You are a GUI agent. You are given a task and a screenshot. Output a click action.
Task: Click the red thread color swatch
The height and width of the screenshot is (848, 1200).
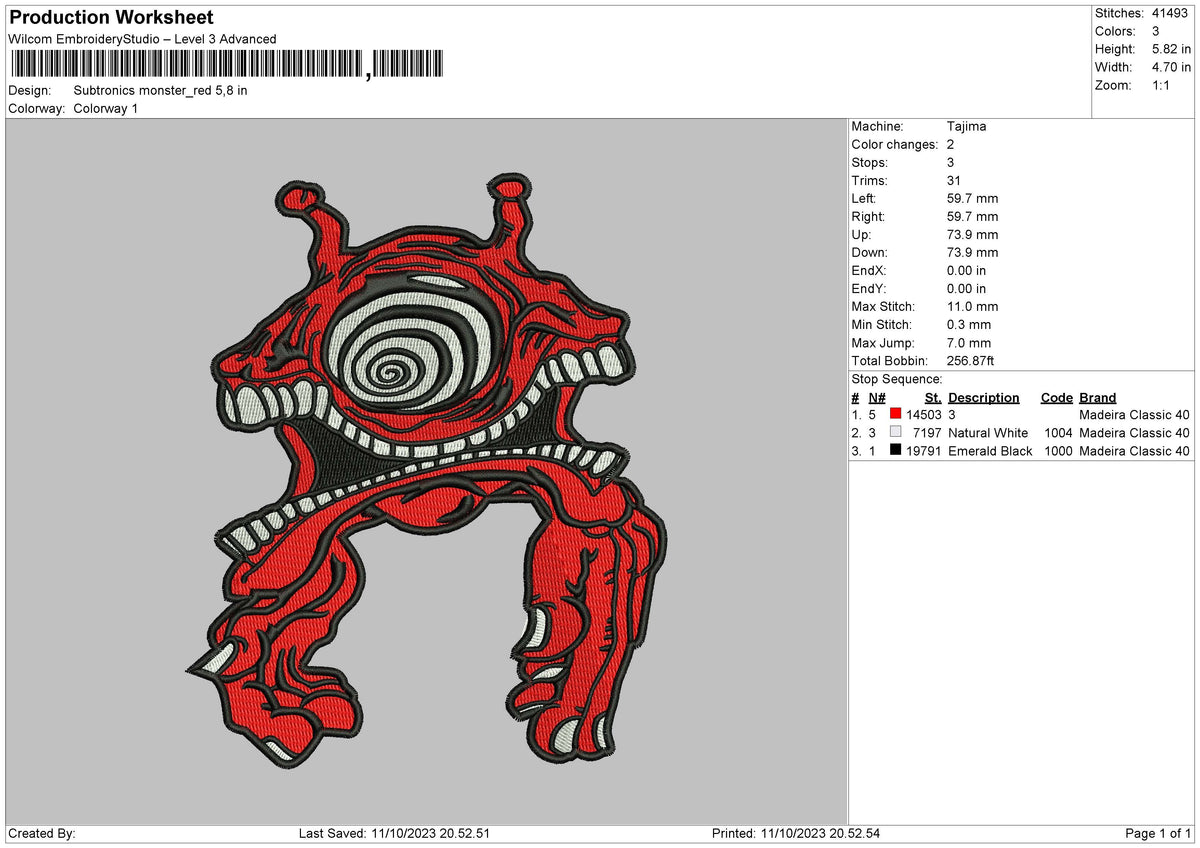tap(896, 415)
